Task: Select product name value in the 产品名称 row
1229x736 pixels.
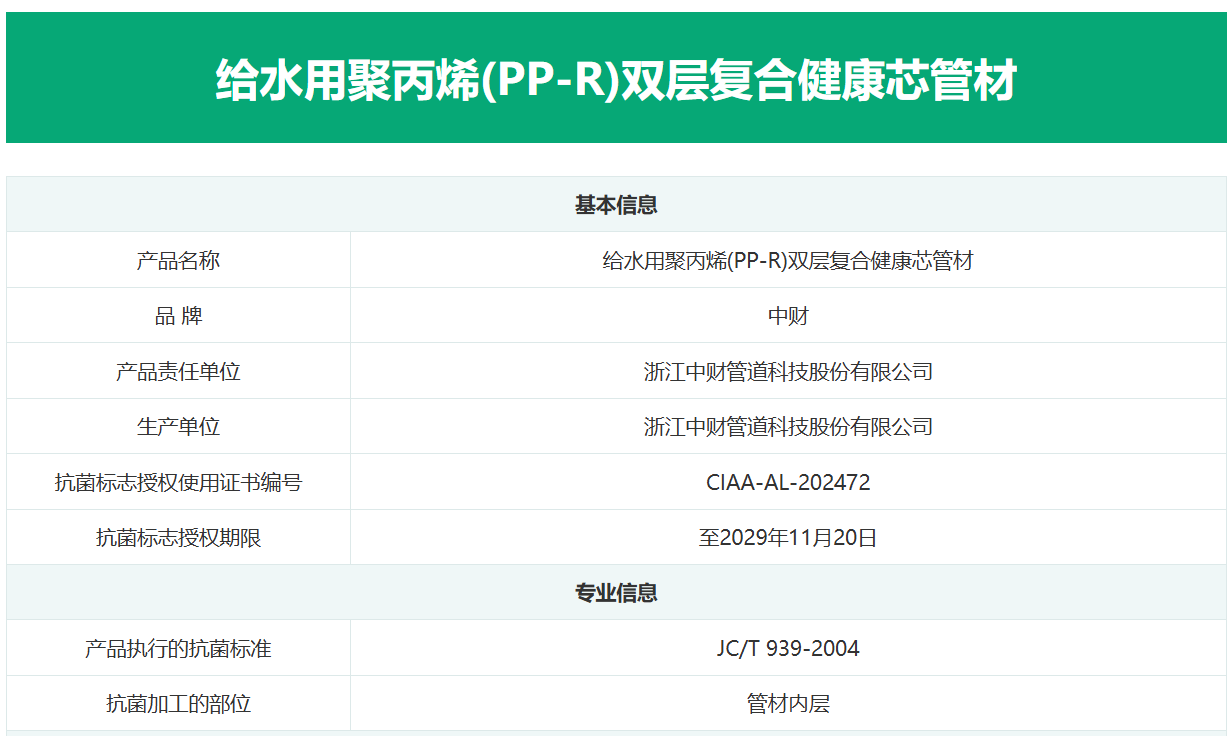Action: tap(788, 261)
